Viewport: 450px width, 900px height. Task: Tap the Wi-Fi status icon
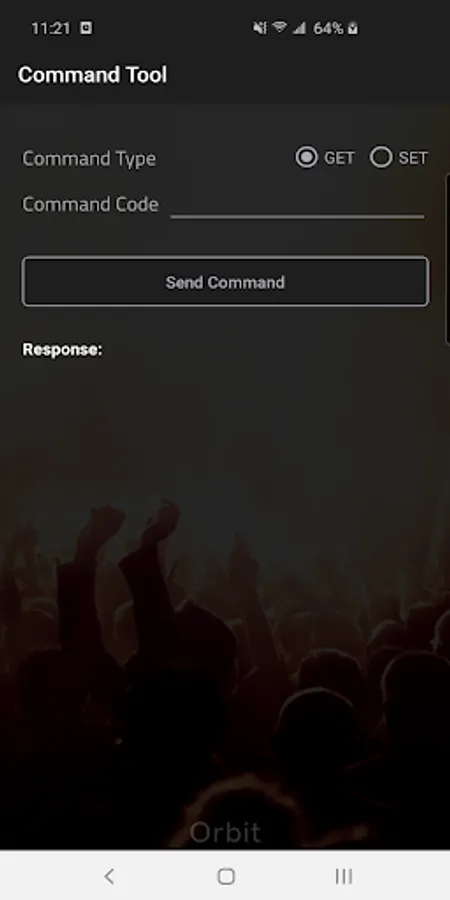tap(280, 28)
